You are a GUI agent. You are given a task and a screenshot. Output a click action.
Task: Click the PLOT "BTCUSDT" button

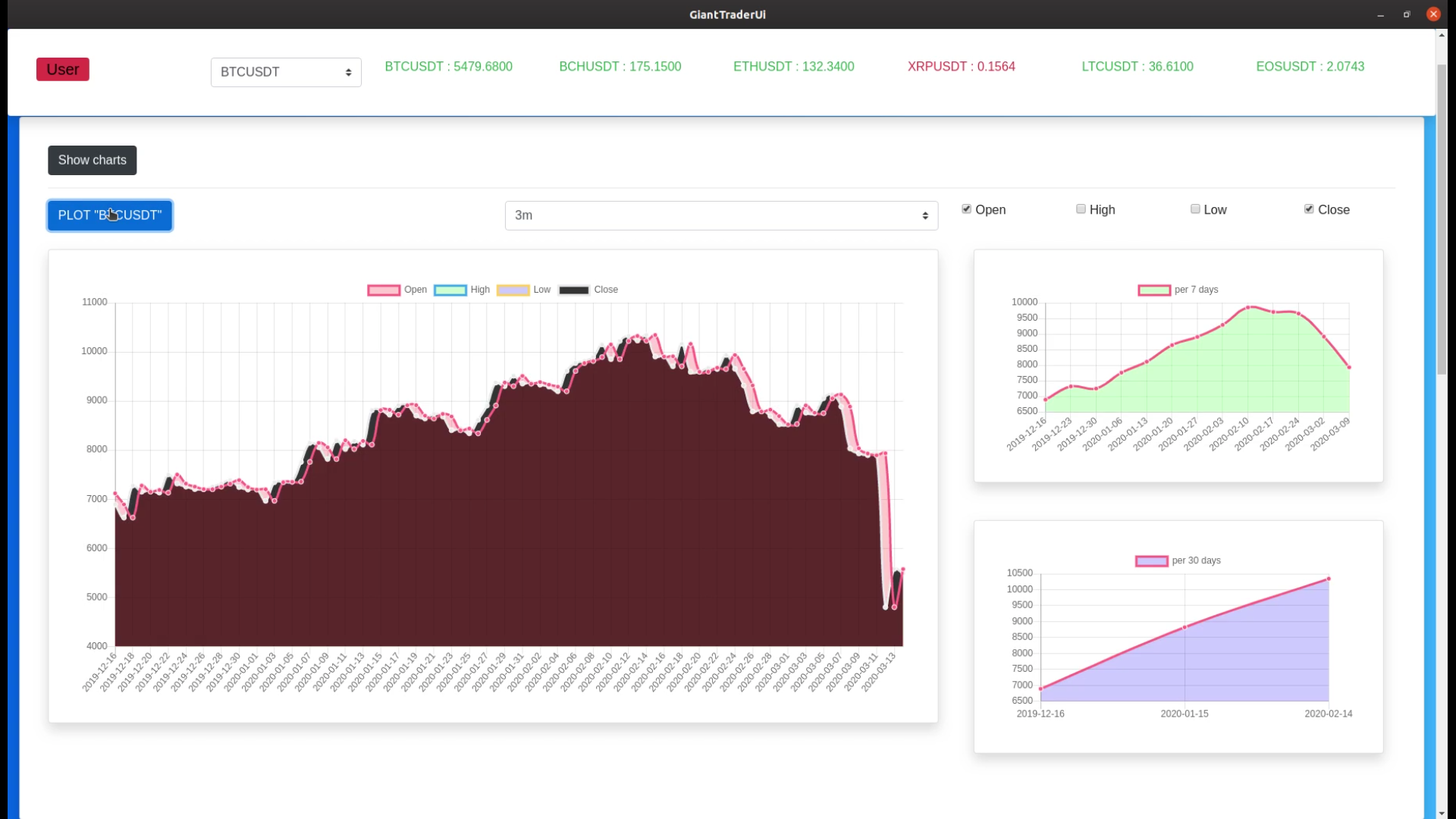coord(110,215)
